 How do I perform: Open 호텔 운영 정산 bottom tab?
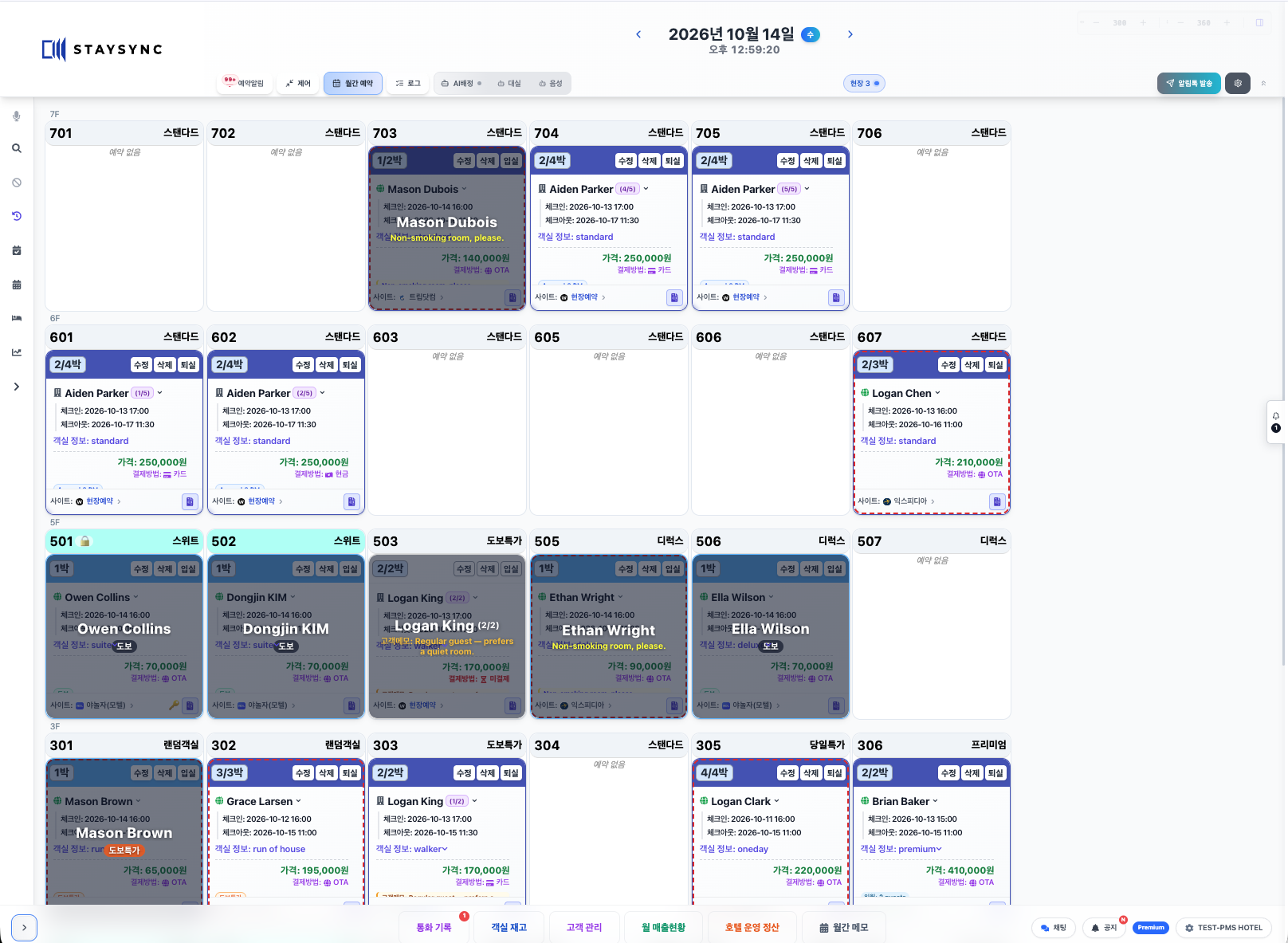tap(752, 927)
